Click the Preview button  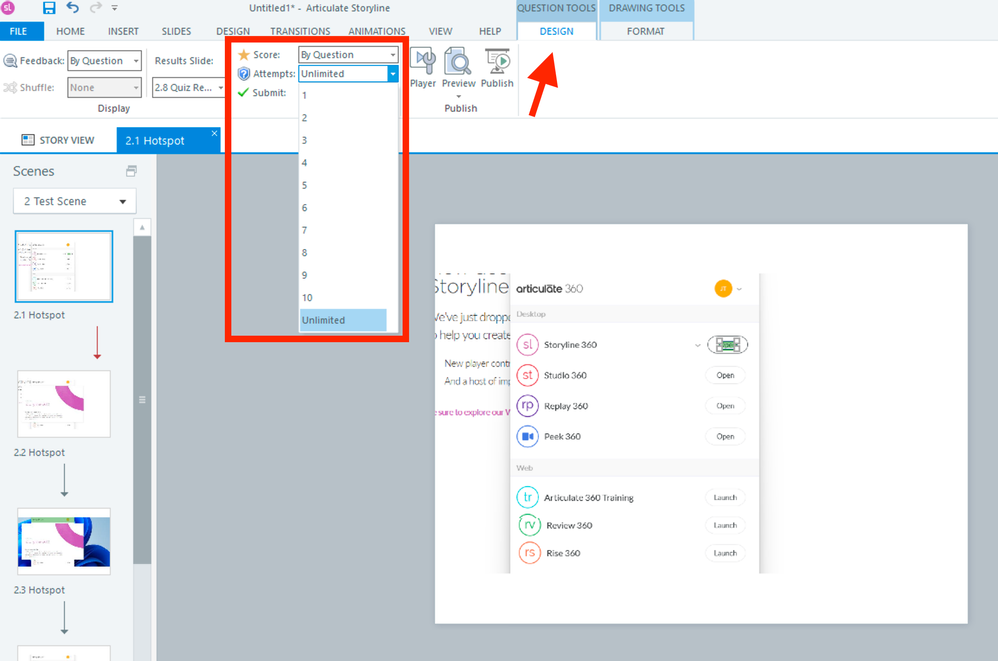(458, 67)
